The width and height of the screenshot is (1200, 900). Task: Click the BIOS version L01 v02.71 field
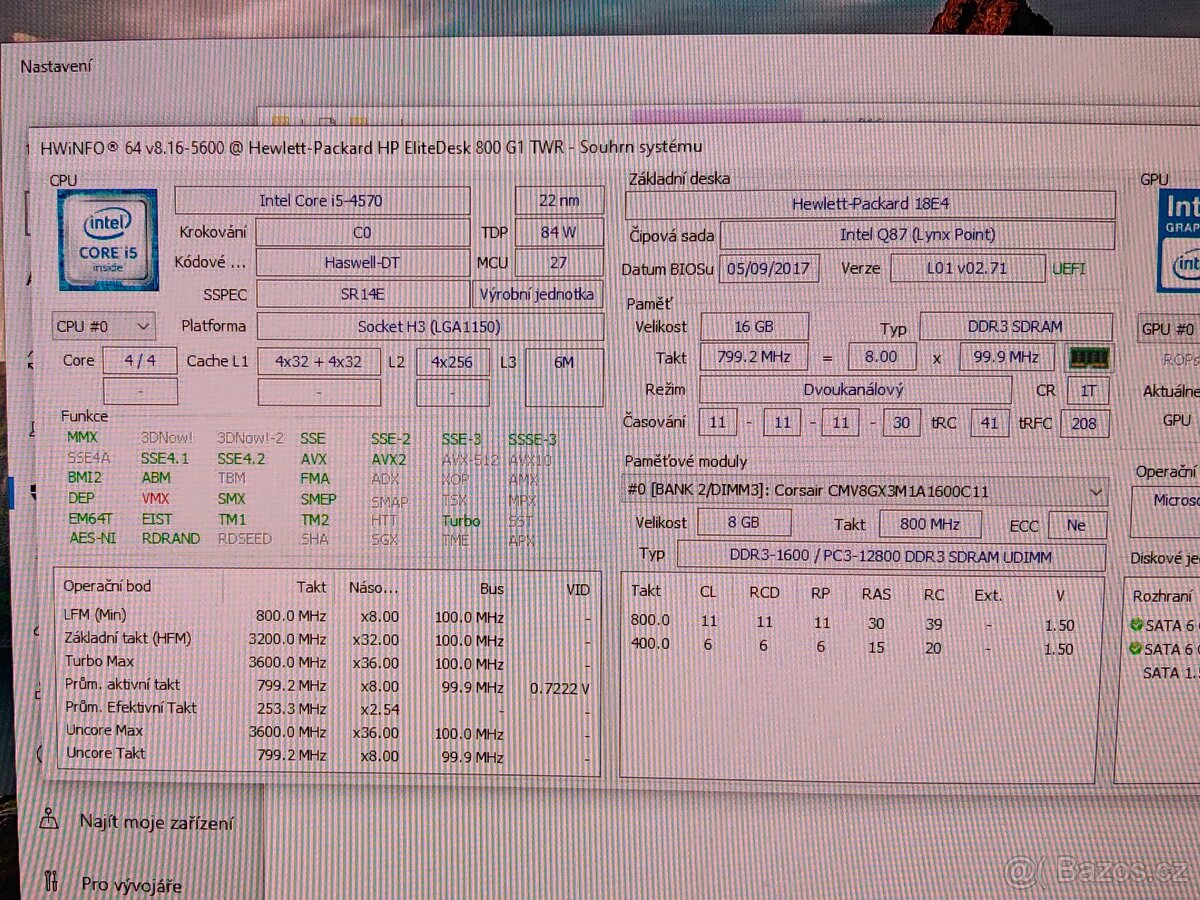click(967, 269)
